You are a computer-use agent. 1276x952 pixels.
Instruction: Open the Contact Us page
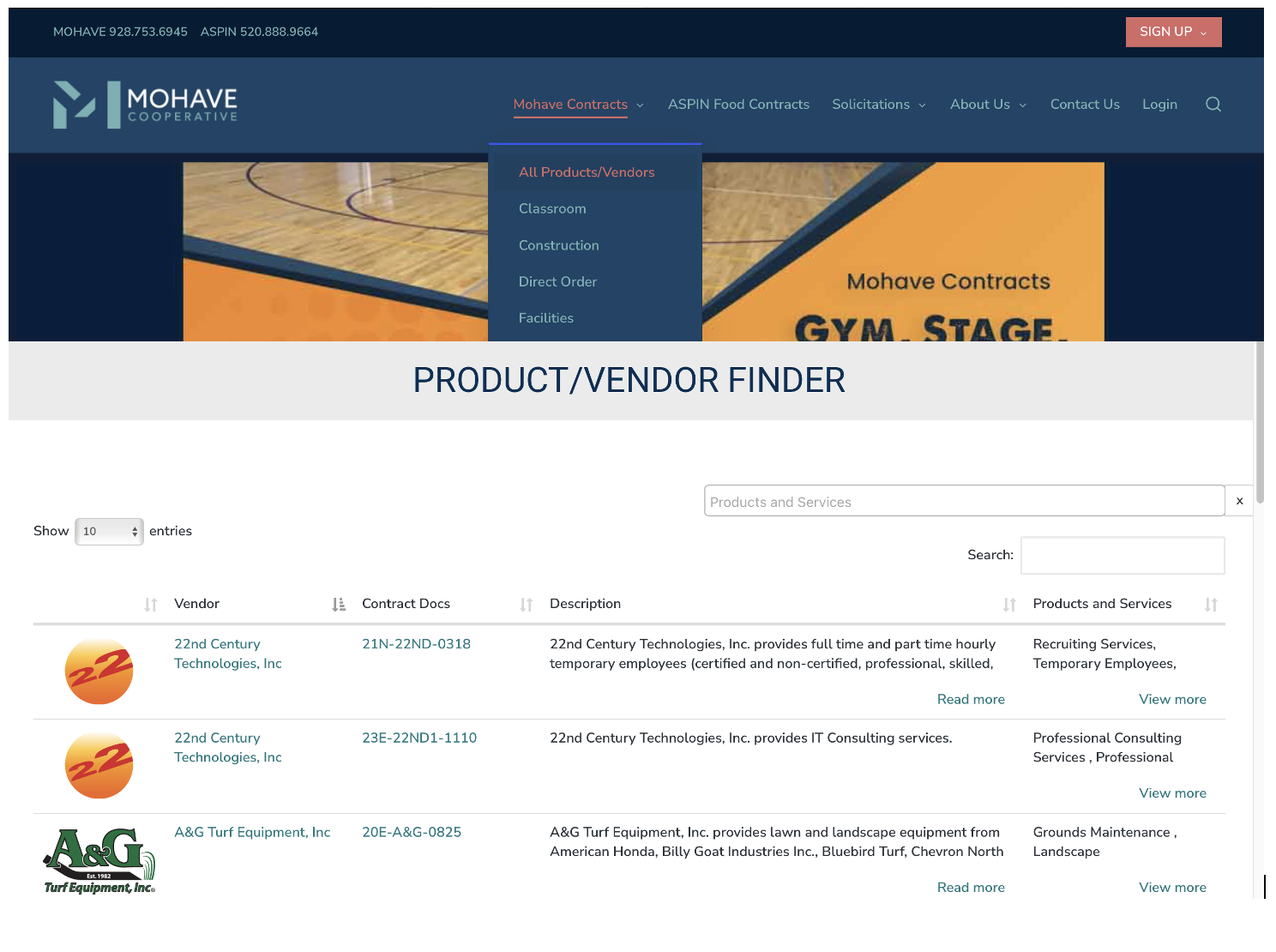pos(1085,105)
